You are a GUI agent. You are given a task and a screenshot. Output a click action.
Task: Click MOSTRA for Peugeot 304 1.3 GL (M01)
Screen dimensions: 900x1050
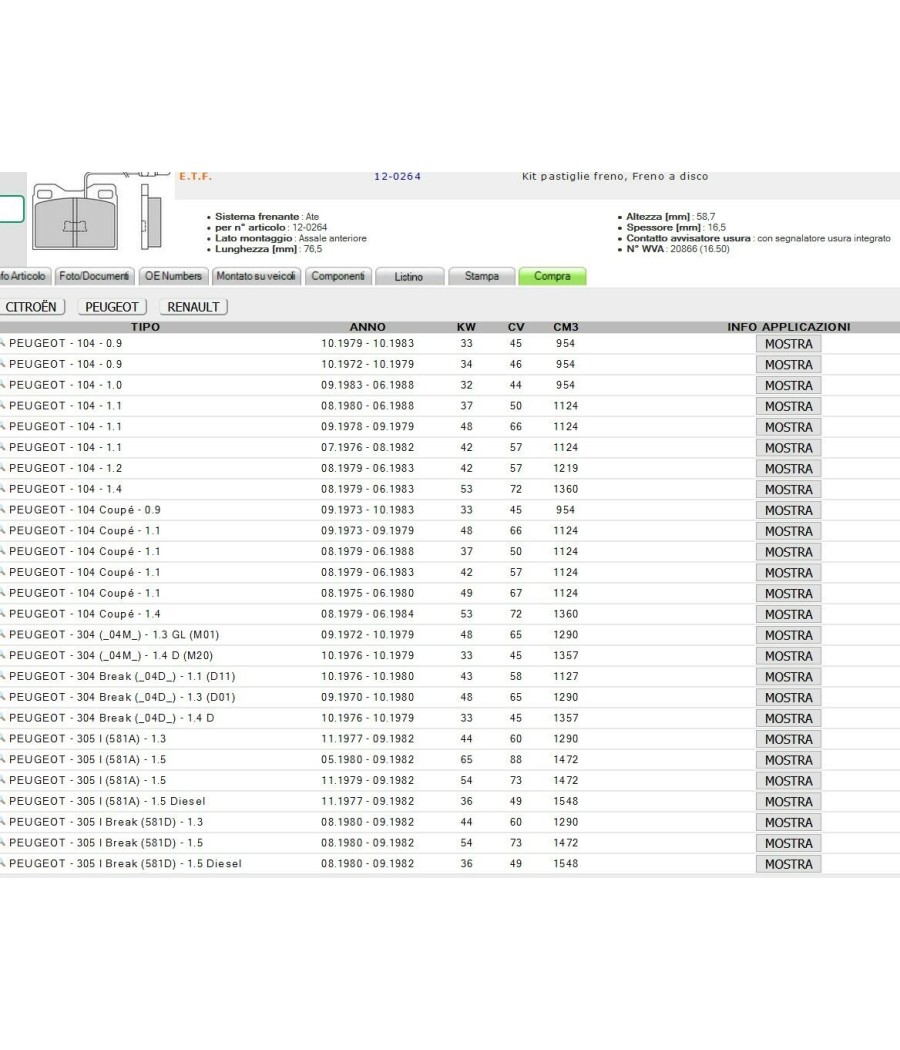[x=789, y=635]
